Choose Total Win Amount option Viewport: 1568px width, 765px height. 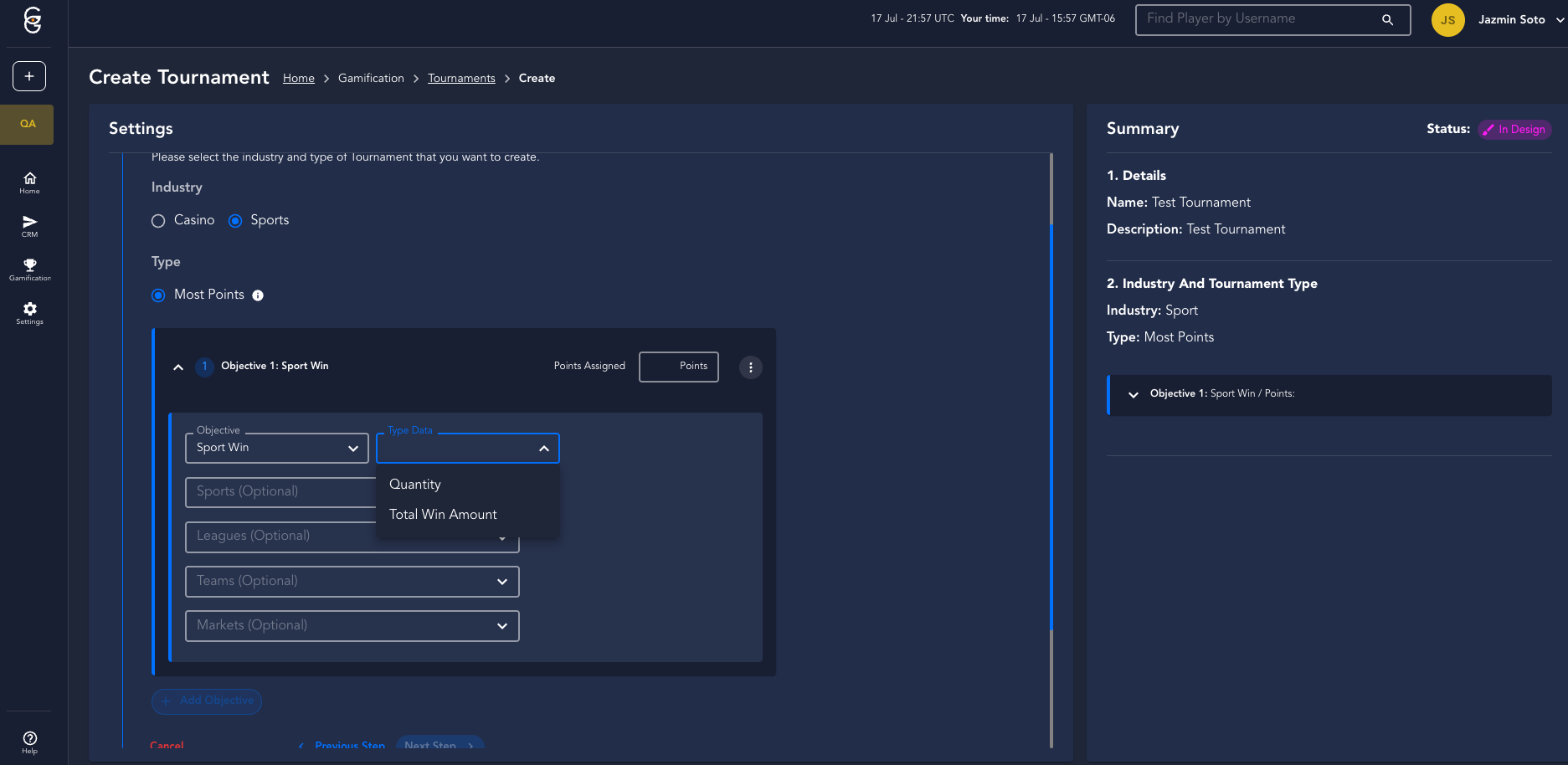443,515
